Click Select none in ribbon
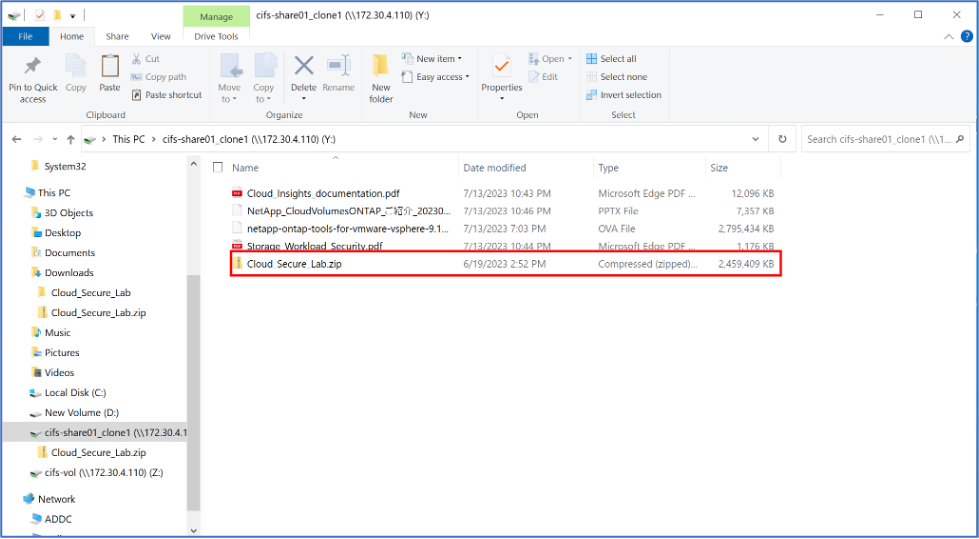The width and height of the screenshot is (979, 539). coord(616,77)
